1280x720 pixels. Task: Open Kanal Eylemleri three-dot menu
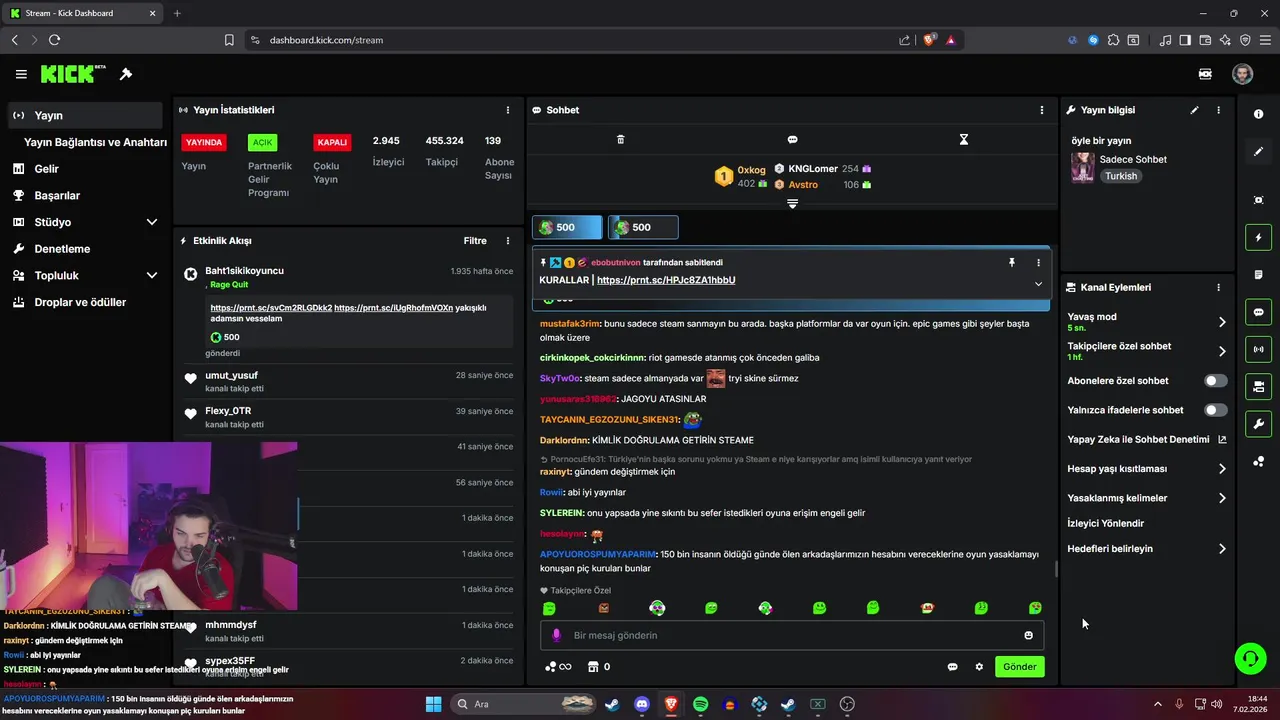(x=1218, y=287)
